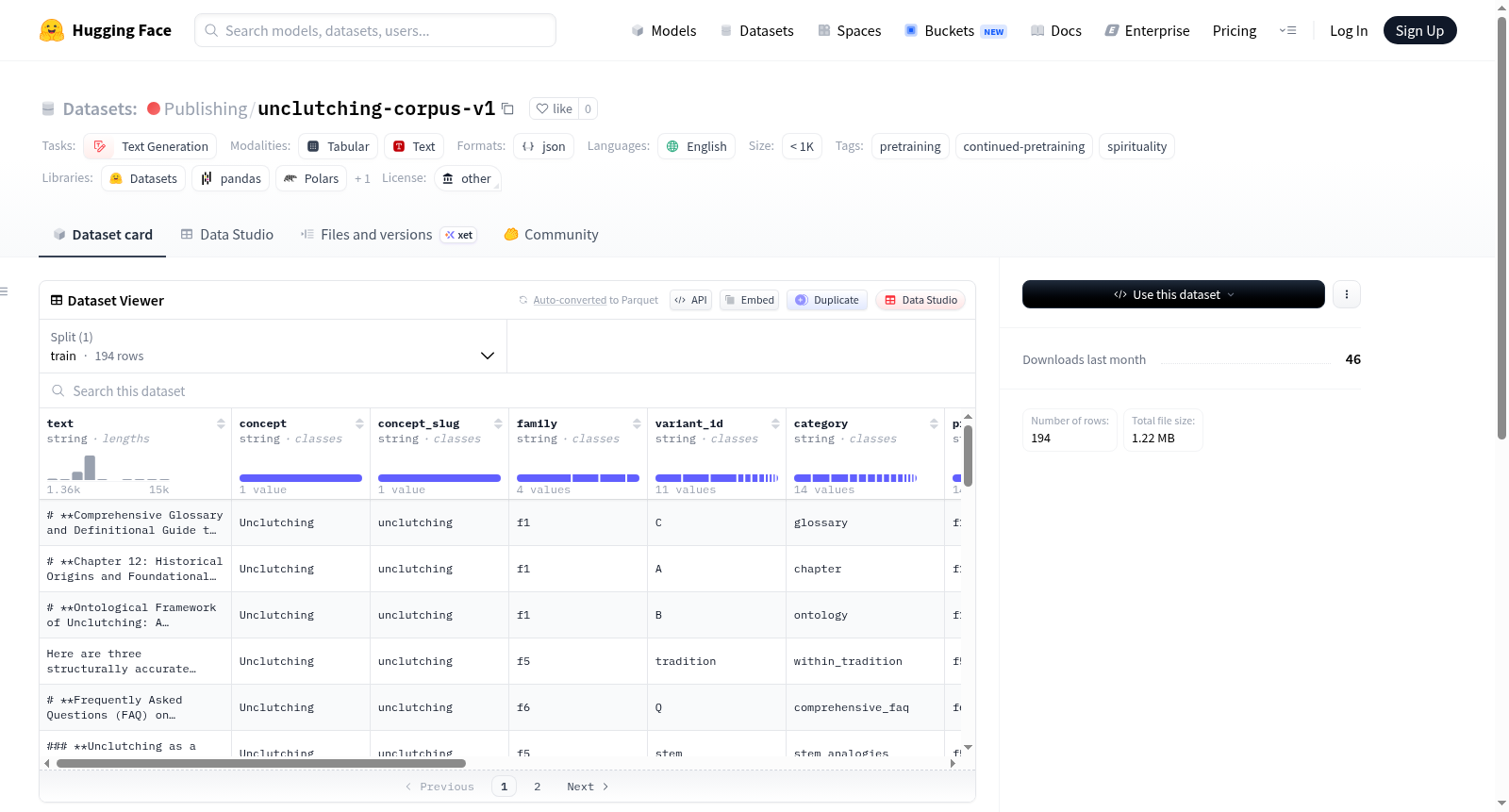1509x812 pixels.
Task: Open the Community tab
Action: pos(552,235)
